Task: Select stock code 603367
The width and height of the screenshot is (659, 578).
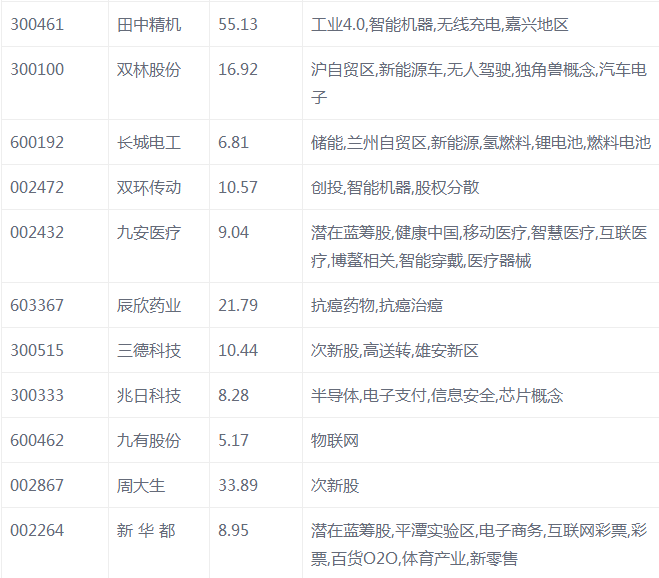Action: 37,305
